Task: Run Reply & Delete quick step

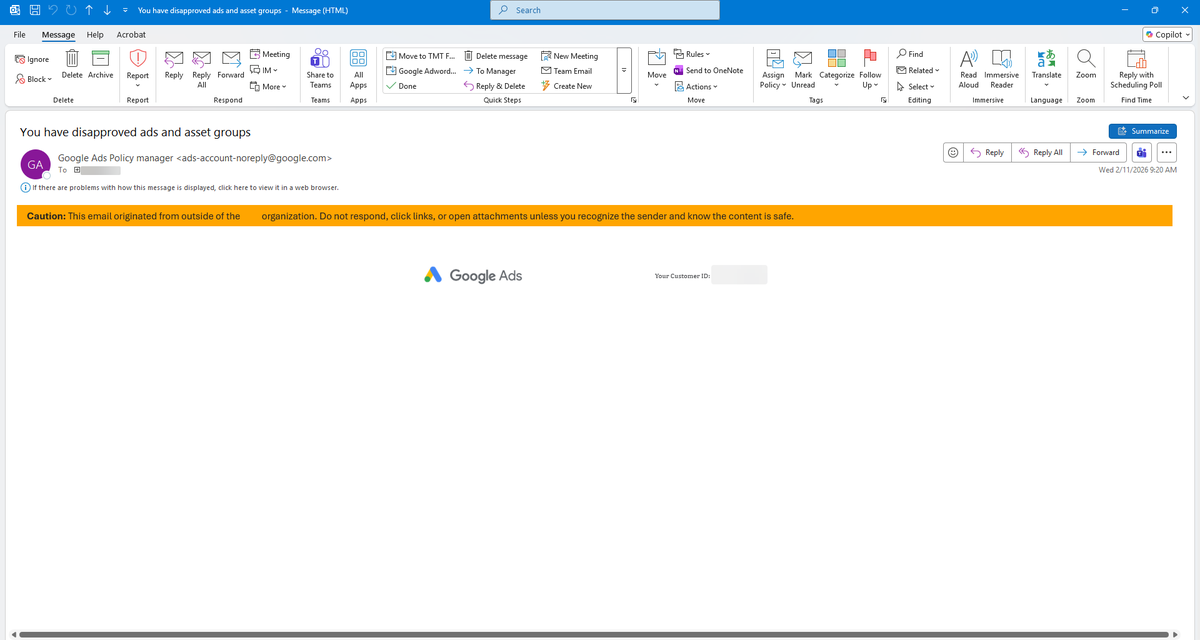Action: click(494, 86)
